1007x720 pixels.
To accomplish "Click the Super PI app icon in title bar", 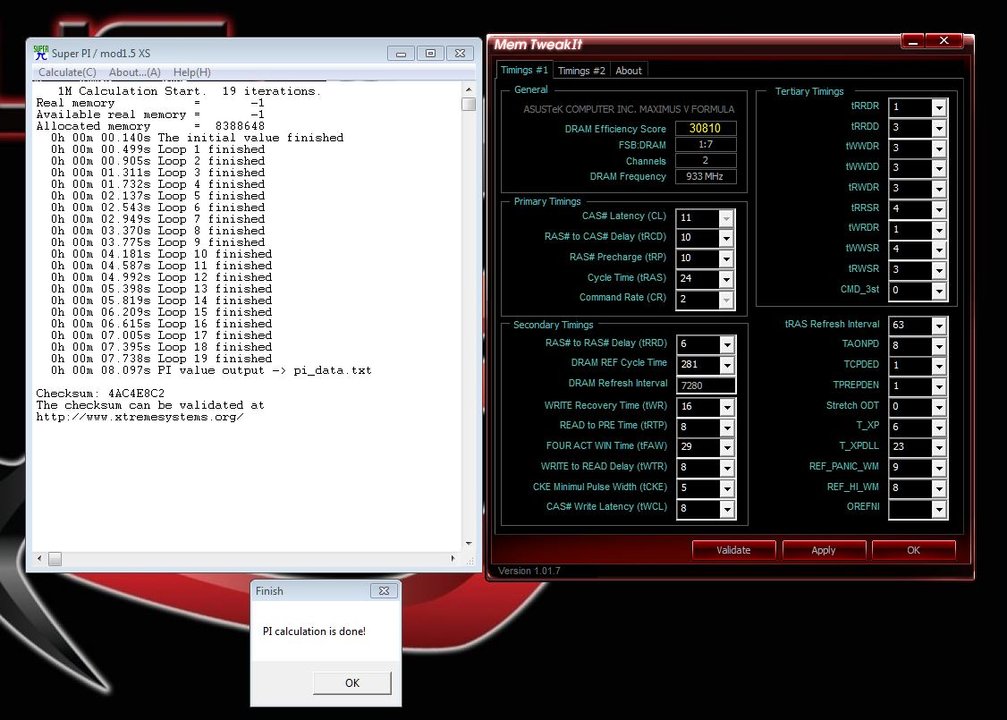I will tap(41, 53).
